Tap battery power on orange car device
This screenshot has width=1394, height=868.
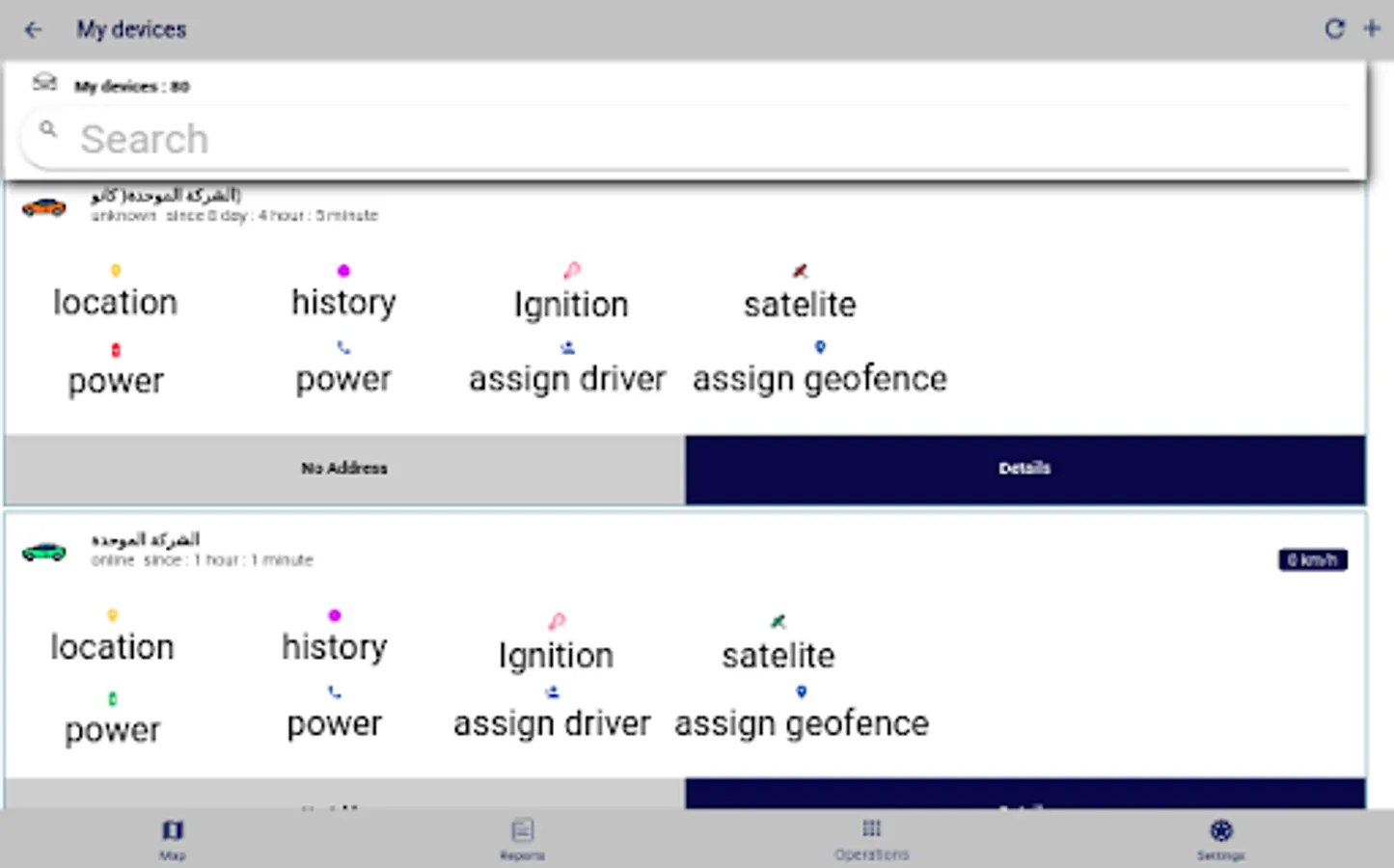click(x=116, y=369)
